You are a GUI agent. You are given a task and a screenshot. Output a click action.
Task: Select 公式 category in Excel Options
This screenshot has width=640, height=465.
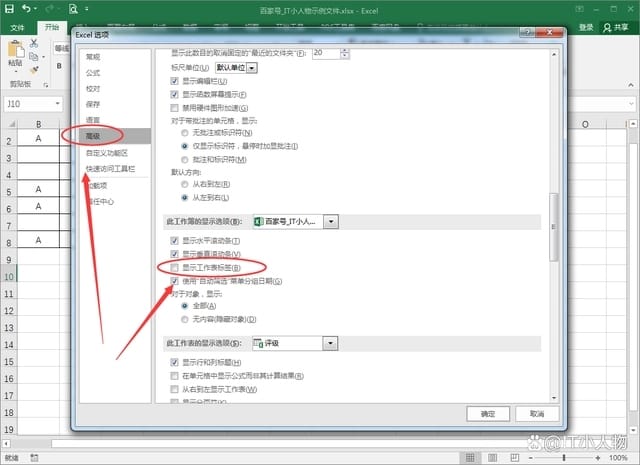tap(93, 73)
